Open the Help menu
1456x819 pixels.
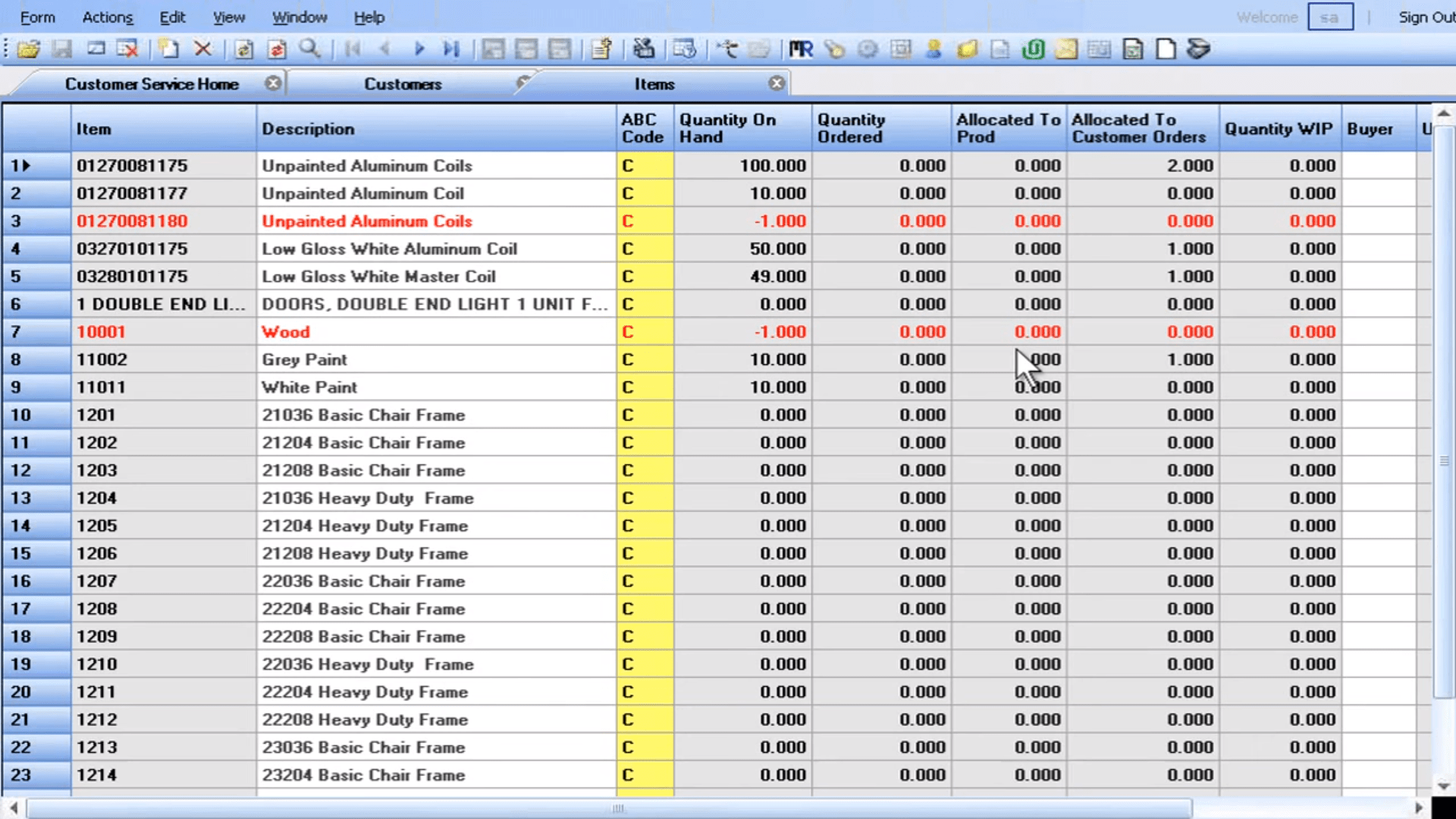[x=369, y=17]
